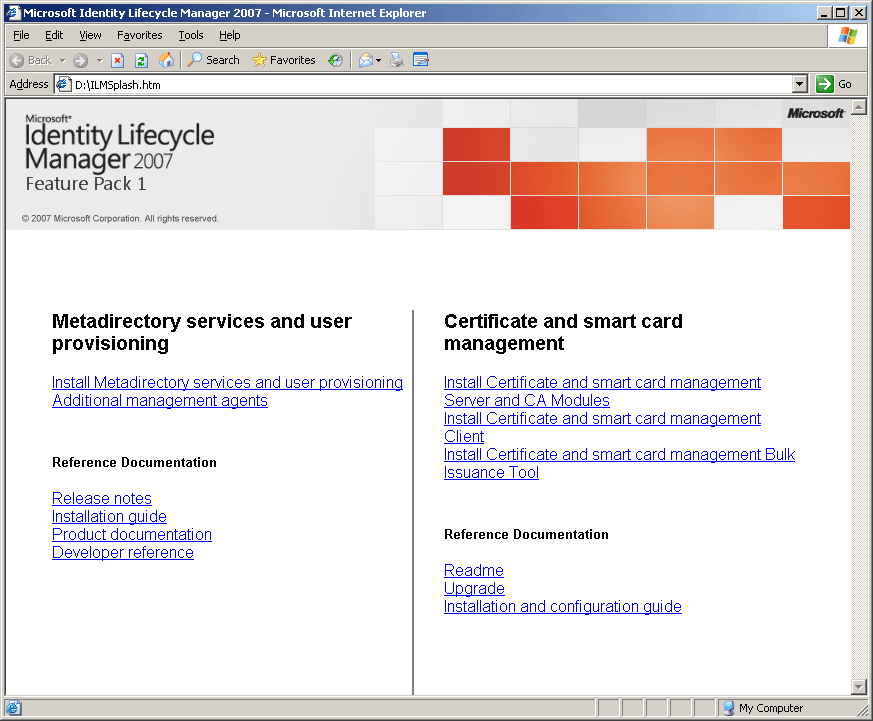Click the vertical scrollbar up arrow
873x721 pixels.
click(859, 107)
